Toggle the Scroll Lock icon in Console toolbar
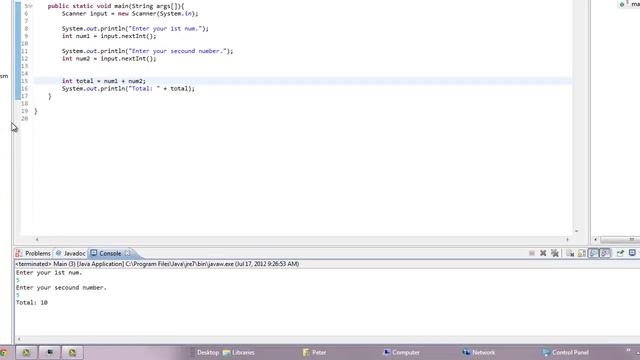The image size is (640, 360). tap(582, 253)
